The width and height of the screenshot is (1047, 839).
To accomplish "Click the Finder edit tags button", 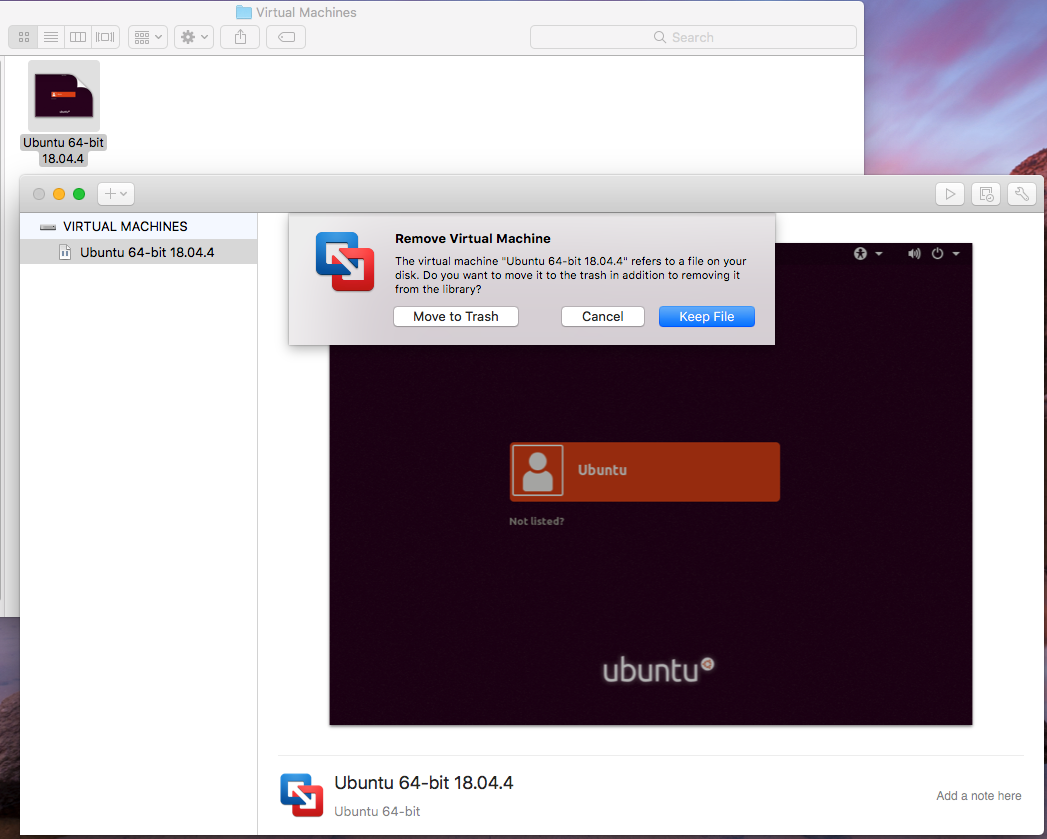I will point(286,37).
